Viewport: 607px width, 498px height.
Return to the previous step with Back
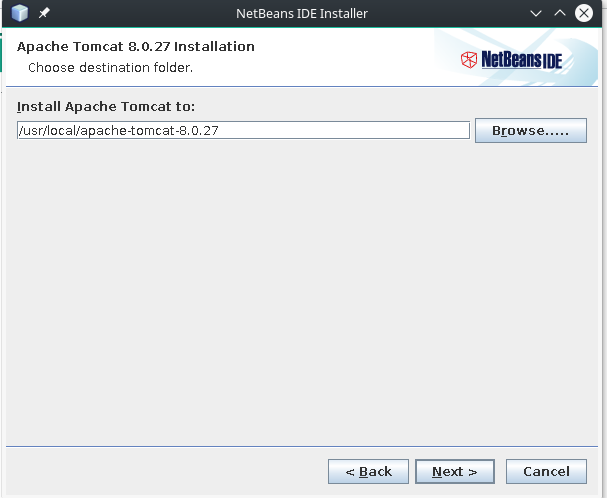[x=368, y=471]
